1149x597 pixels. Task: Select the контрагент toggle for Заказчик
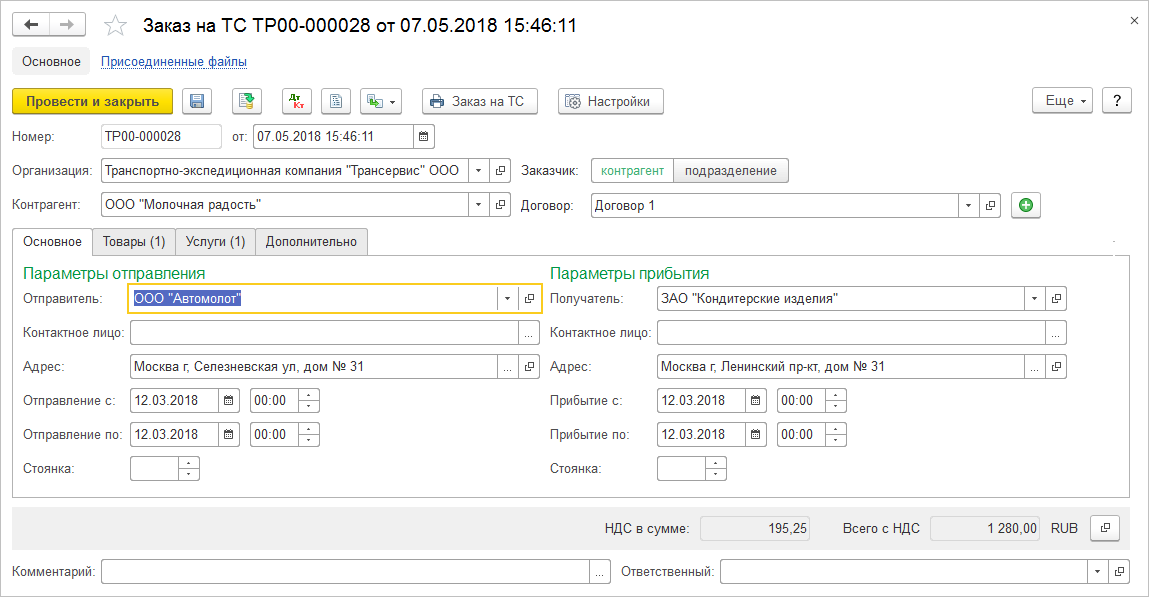point(632,171)
